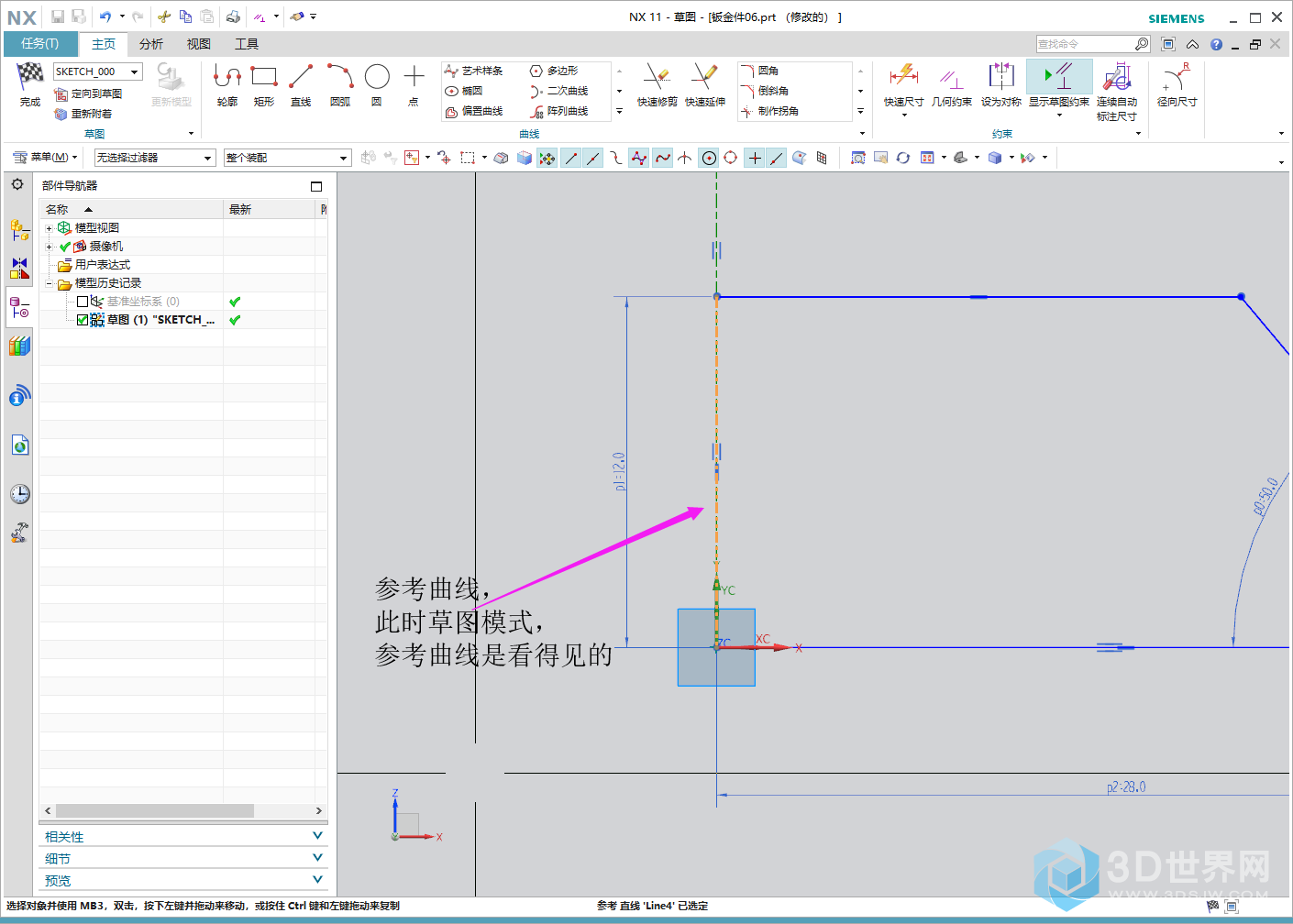
Task: Choose the Conic (二次曲线) tool
Action: click(559, 91)
